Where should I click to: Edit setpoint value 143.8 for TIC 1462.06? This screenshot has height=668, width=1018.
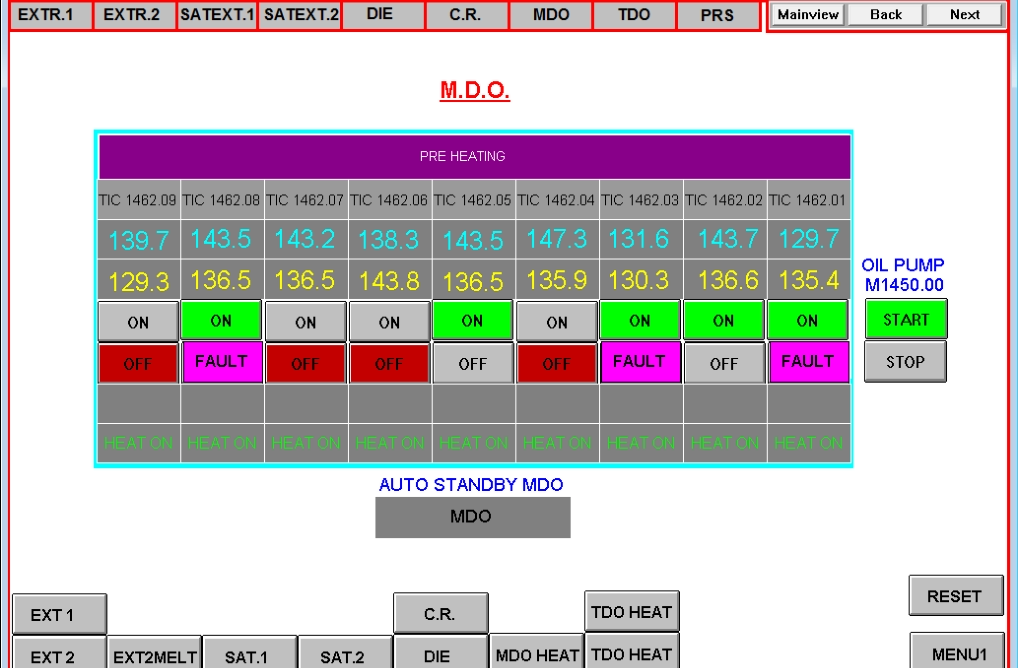coord(389,282)
